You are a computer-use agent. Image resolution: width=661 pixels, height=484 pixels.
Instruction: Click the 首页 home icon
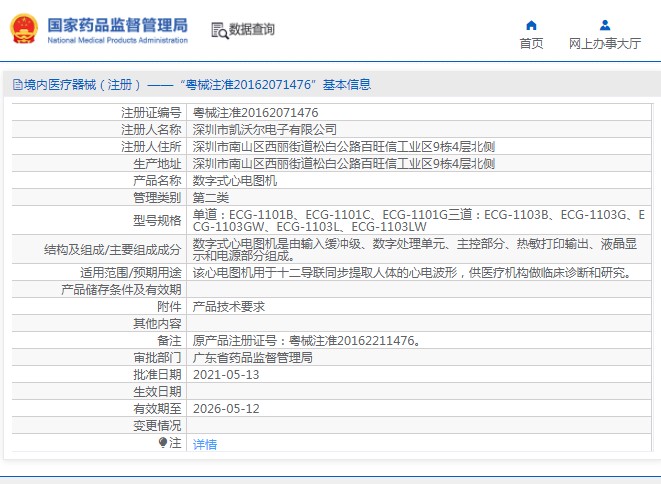click(x=531, y=25)
